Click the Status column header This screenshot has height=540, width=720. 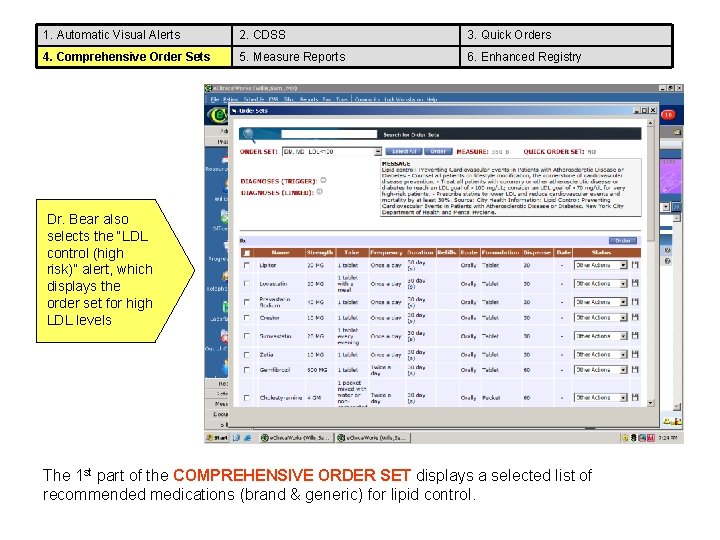click(x=602, y=253)
